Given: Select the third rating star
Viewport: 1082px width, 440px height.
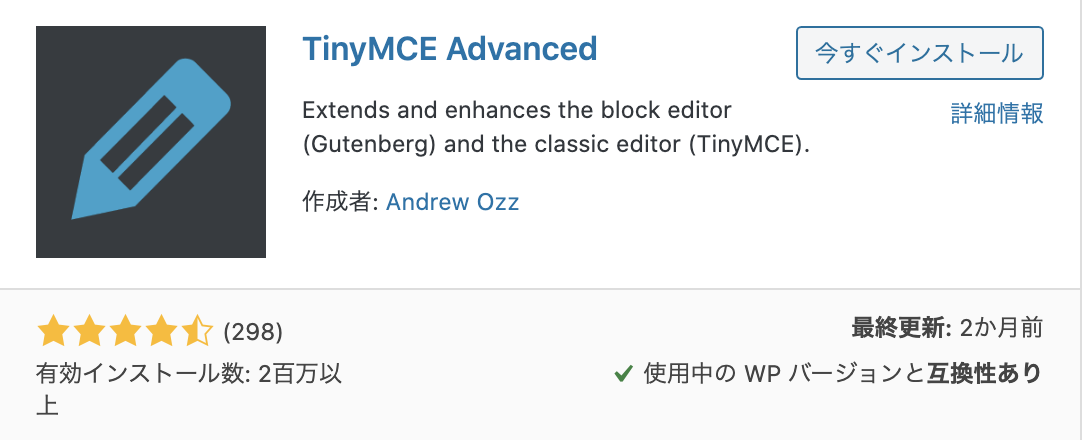Looking at the screenshot, I should (x=125, y=332).
